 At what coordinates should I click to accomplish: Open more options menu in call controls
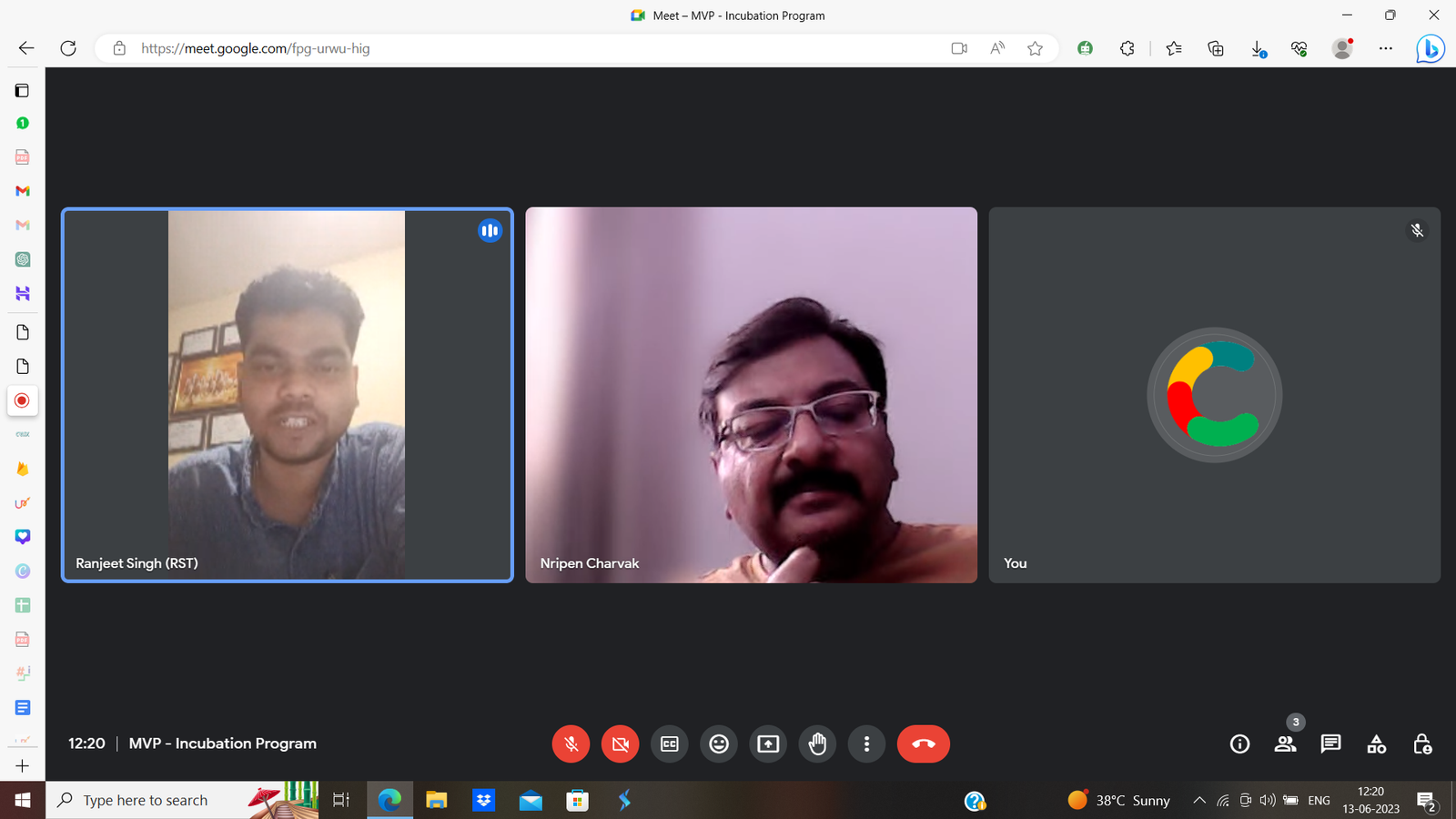[x=866, y=743]
